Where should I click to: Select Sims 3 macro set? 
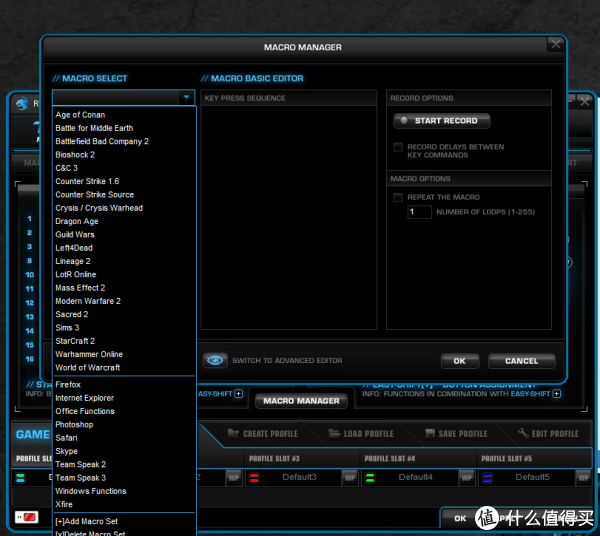pyautogui.click(x=67, y=328)
